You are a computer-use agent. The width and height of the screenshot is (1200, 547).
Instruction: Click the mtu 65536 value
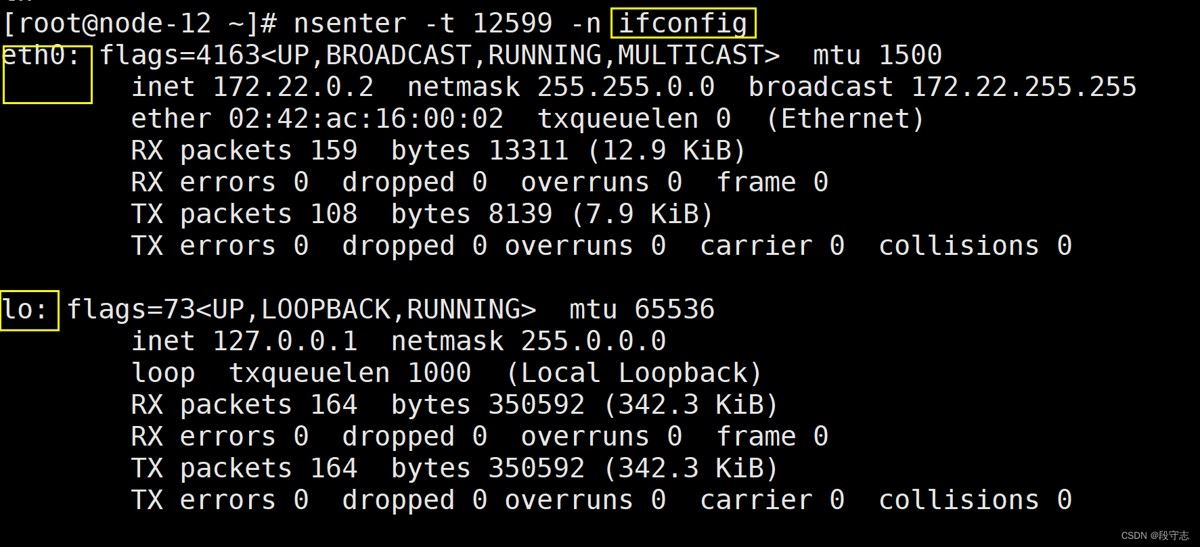[x=641, y=309]
